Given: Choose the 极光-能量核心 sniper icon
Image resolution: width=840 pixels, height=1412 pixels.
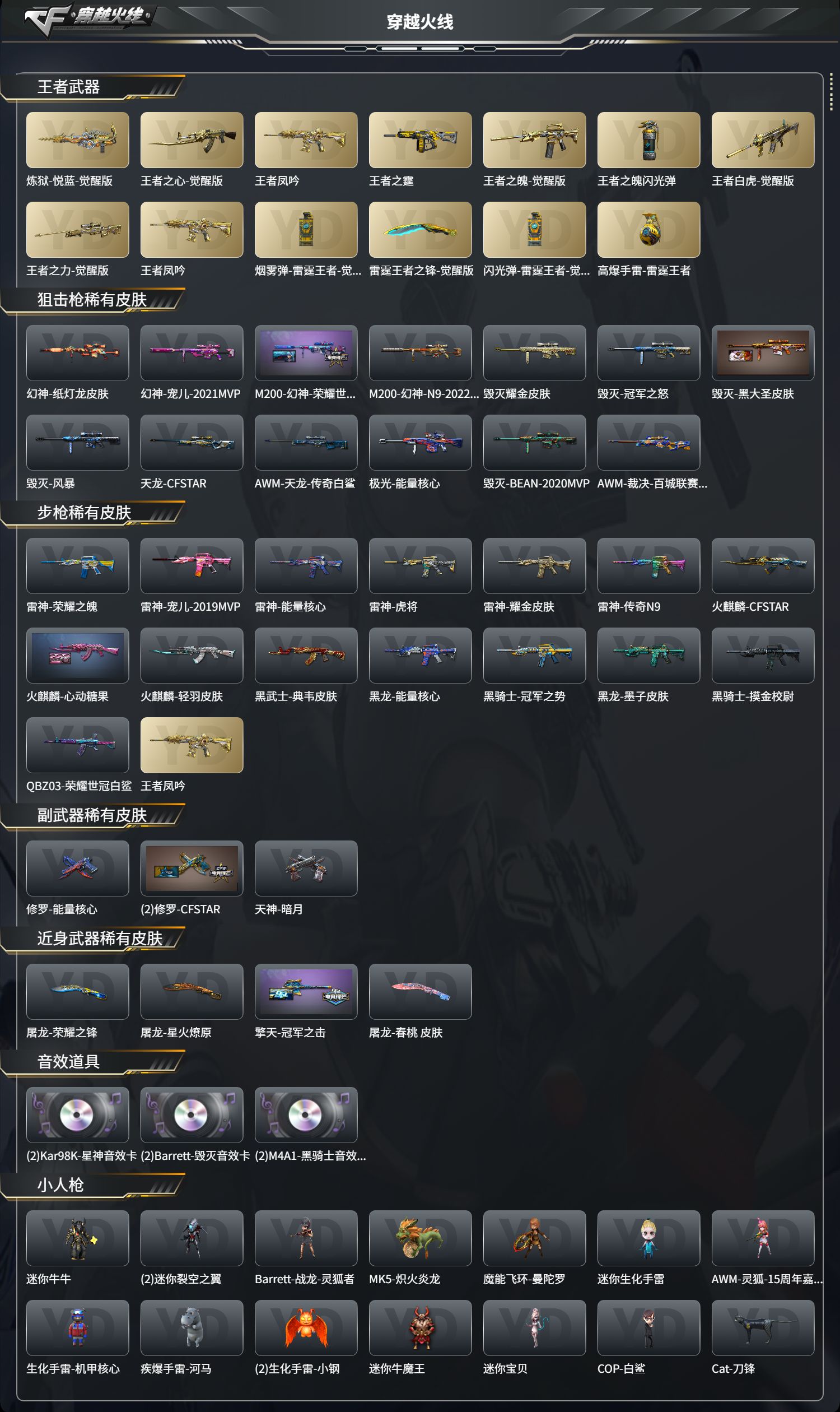Looking at the screenshot, I should [420, 442].
